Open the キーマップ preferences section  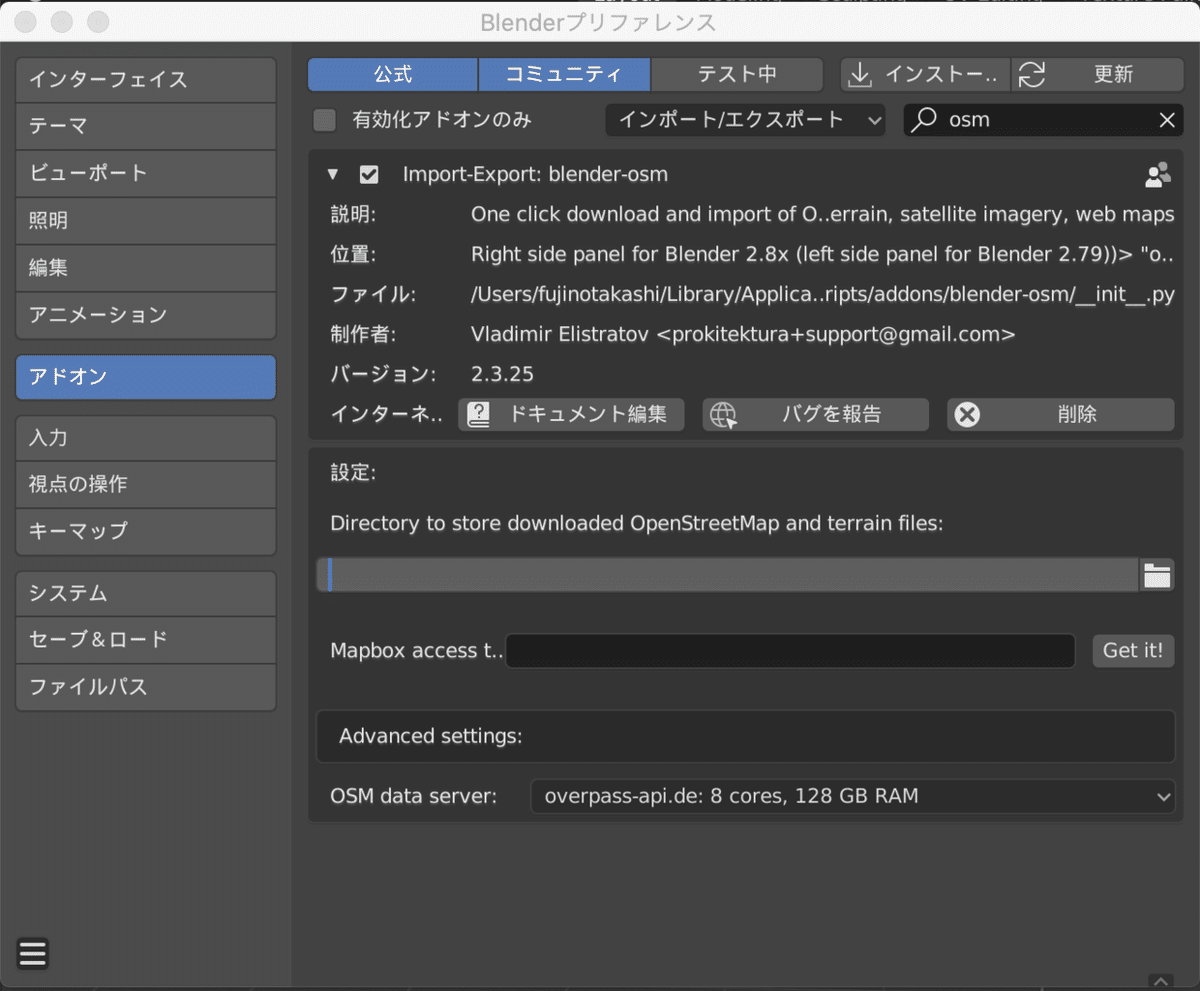[146, 531]
